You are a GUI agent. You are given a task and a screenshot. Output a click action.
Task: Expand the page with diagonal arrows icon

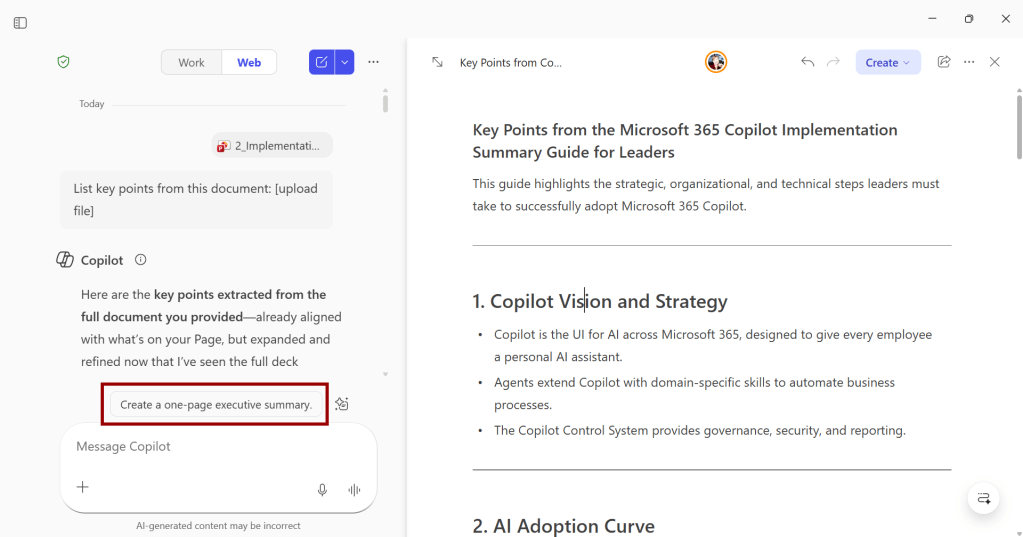[437, 62]
